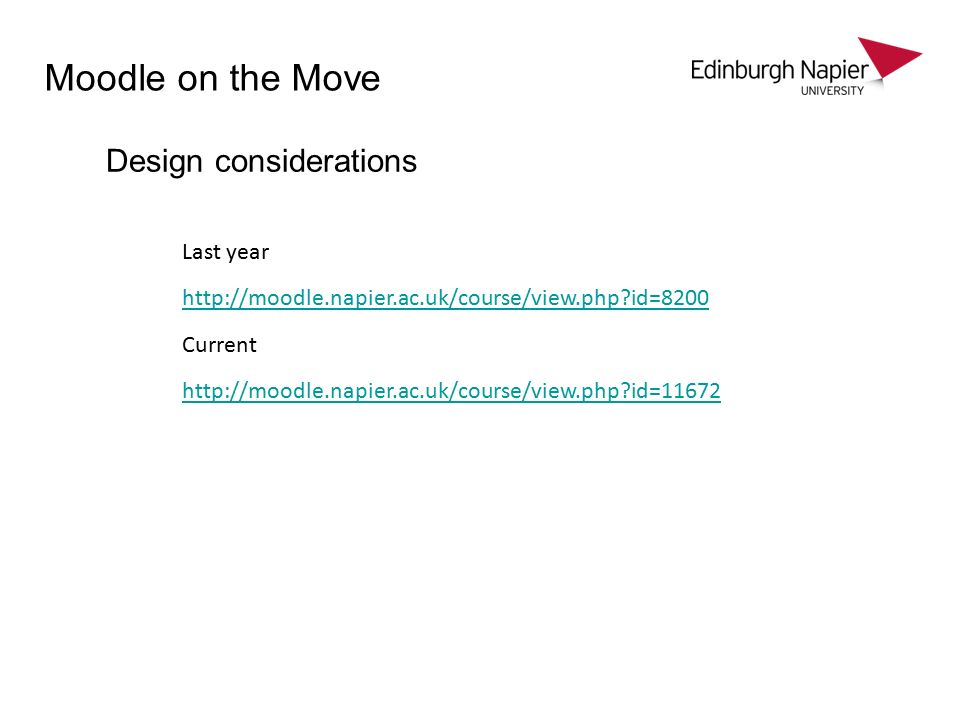The width and height of the screenshot is (960, 720).
Task: Select the 'Design considerations' subtitle
Action: 261,162
